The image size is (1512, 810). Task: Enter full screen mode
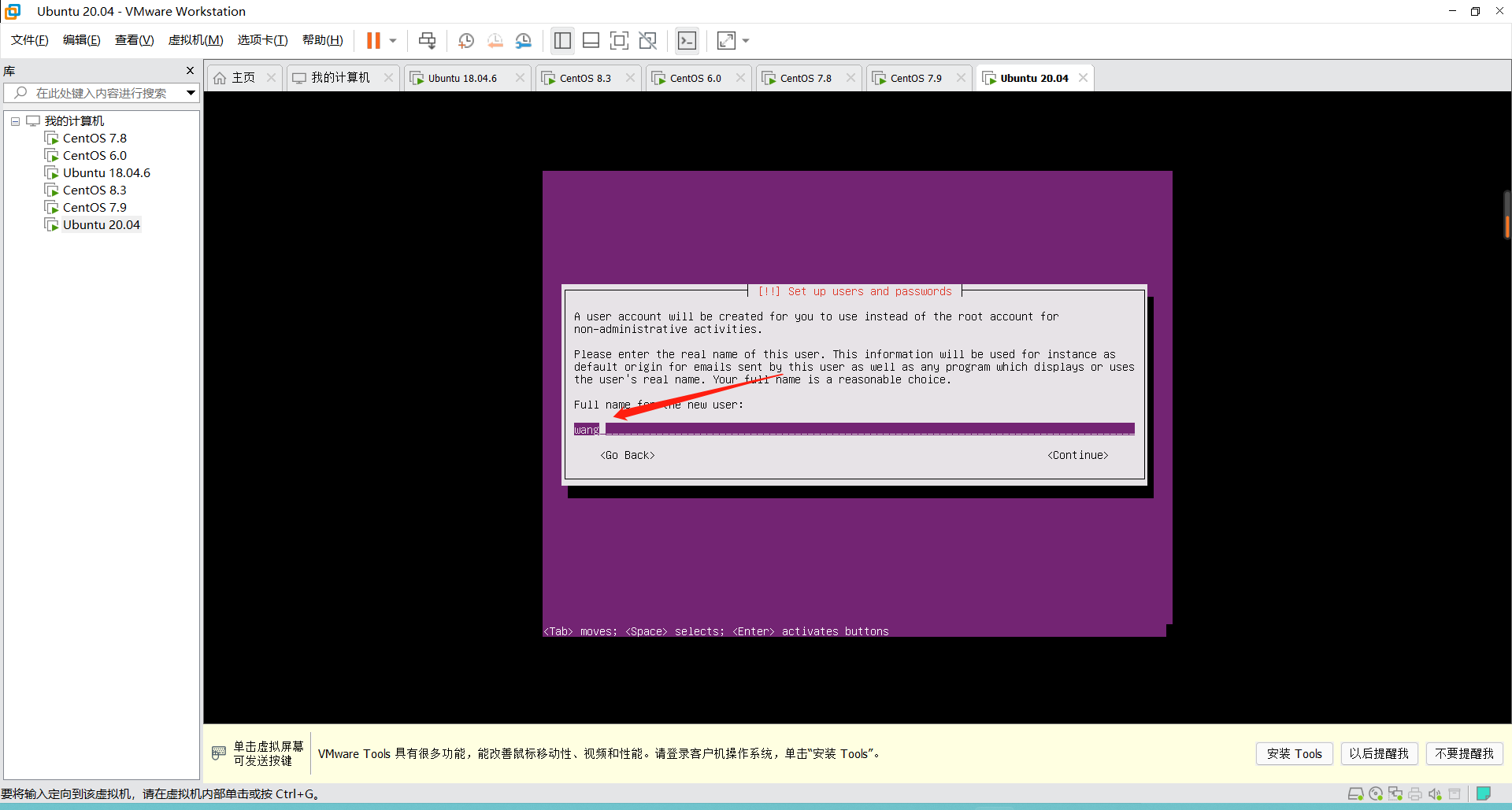coord(620,40)
